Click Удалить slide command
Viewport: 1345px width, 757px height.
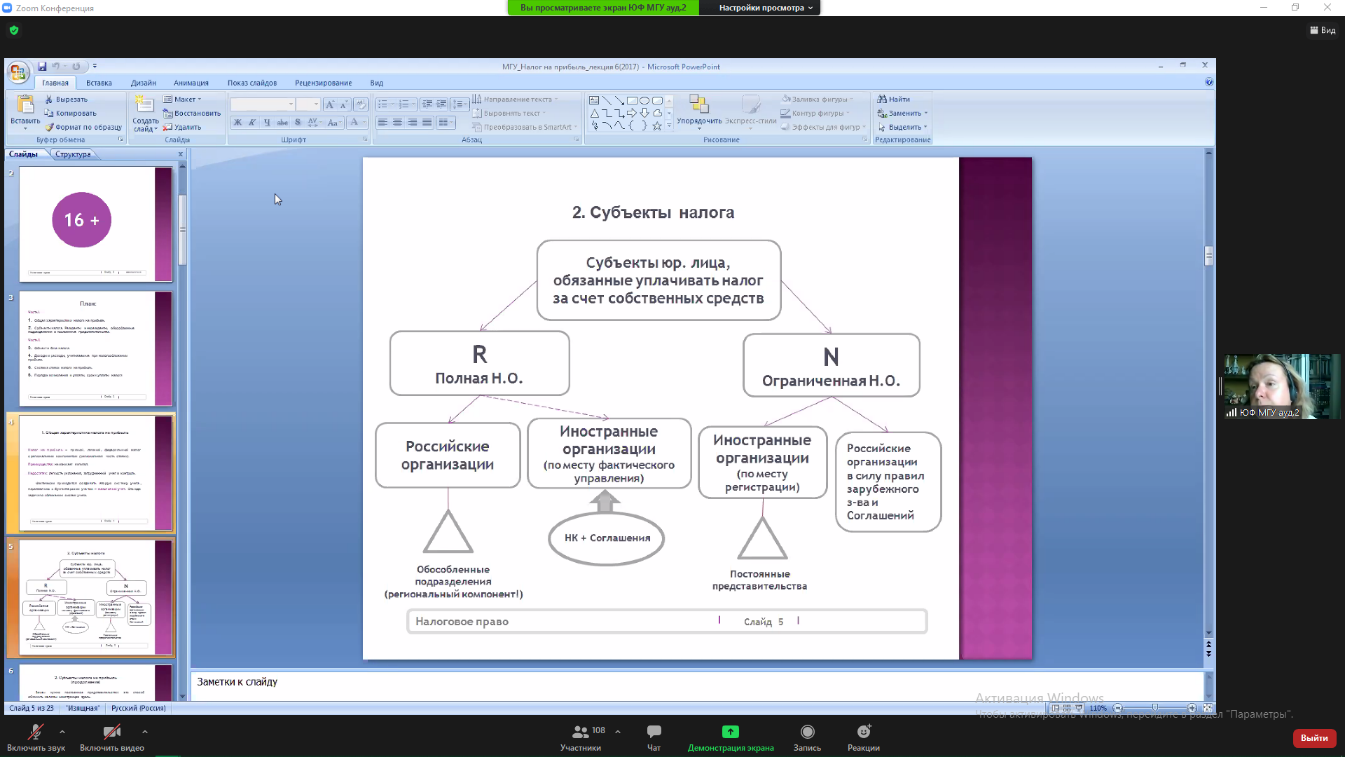[181, 127]
